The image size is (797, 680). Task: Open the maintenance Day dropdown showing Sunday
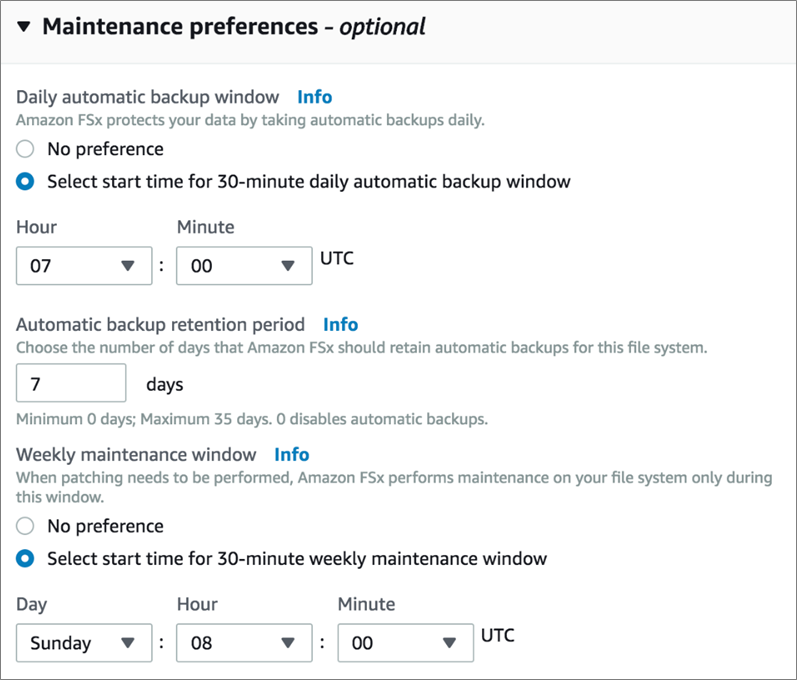pos(83,643)
